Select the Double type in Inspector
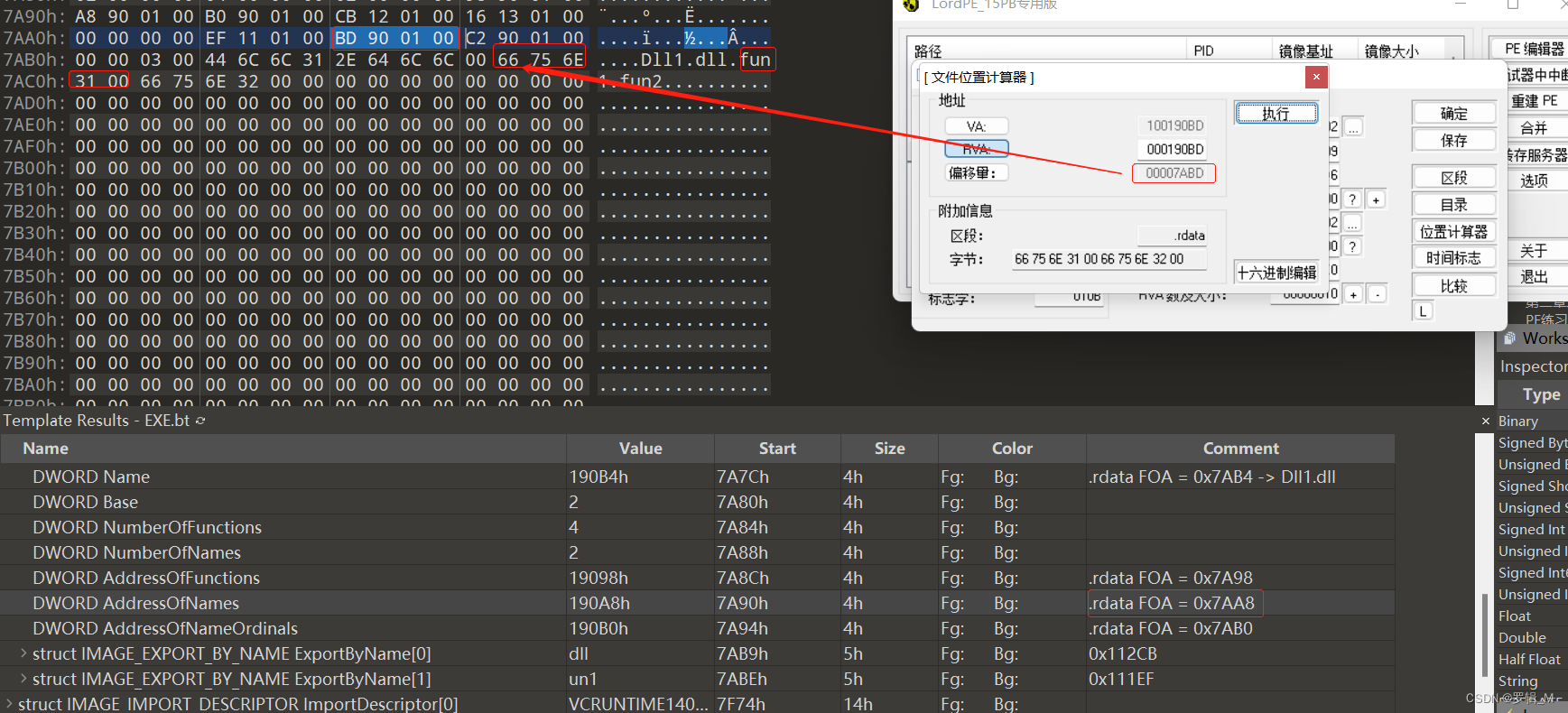The image size is (1568, 713). click(1522, 638)
